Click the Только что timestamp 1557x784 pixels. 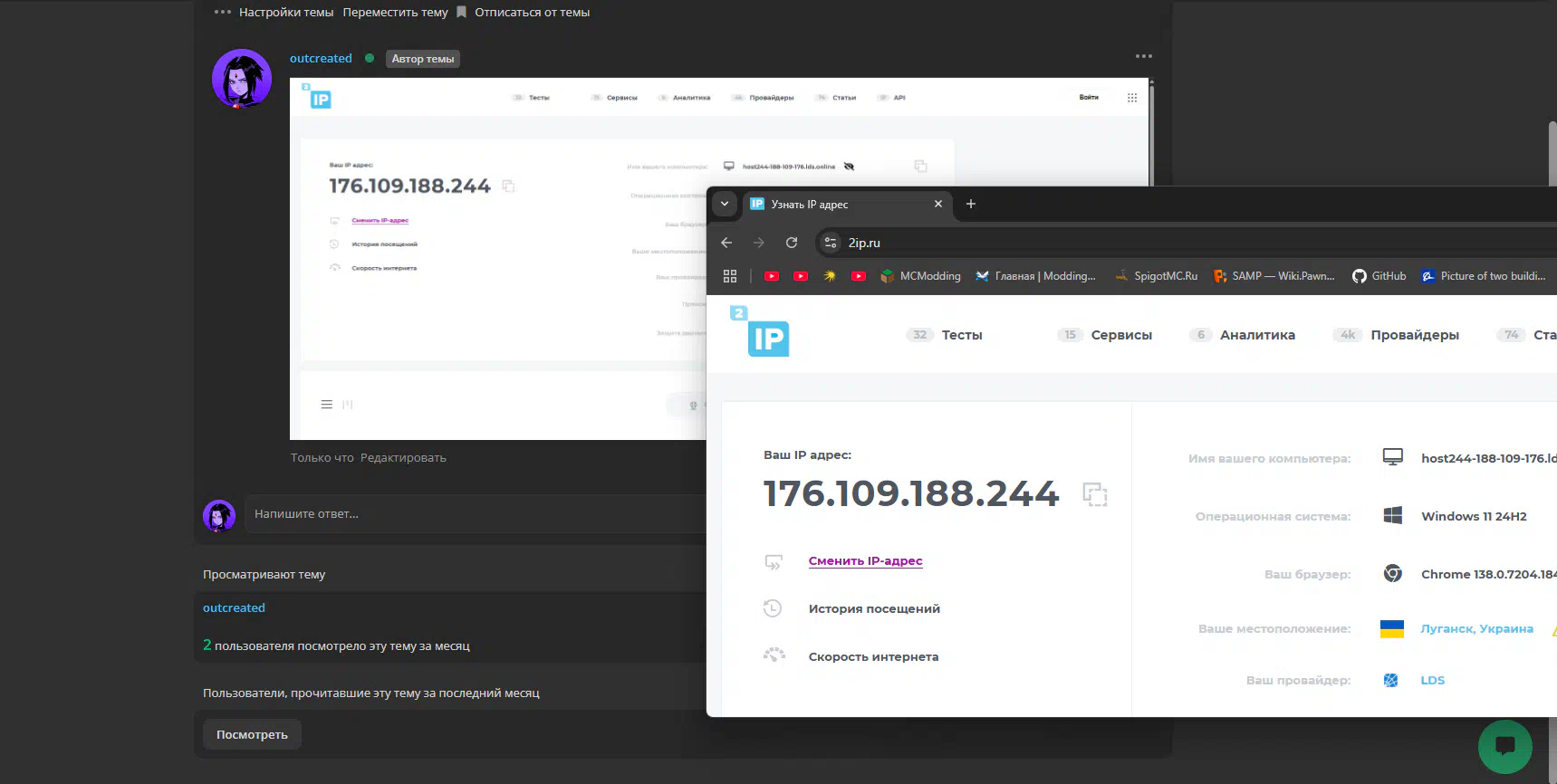pos(322,458)
